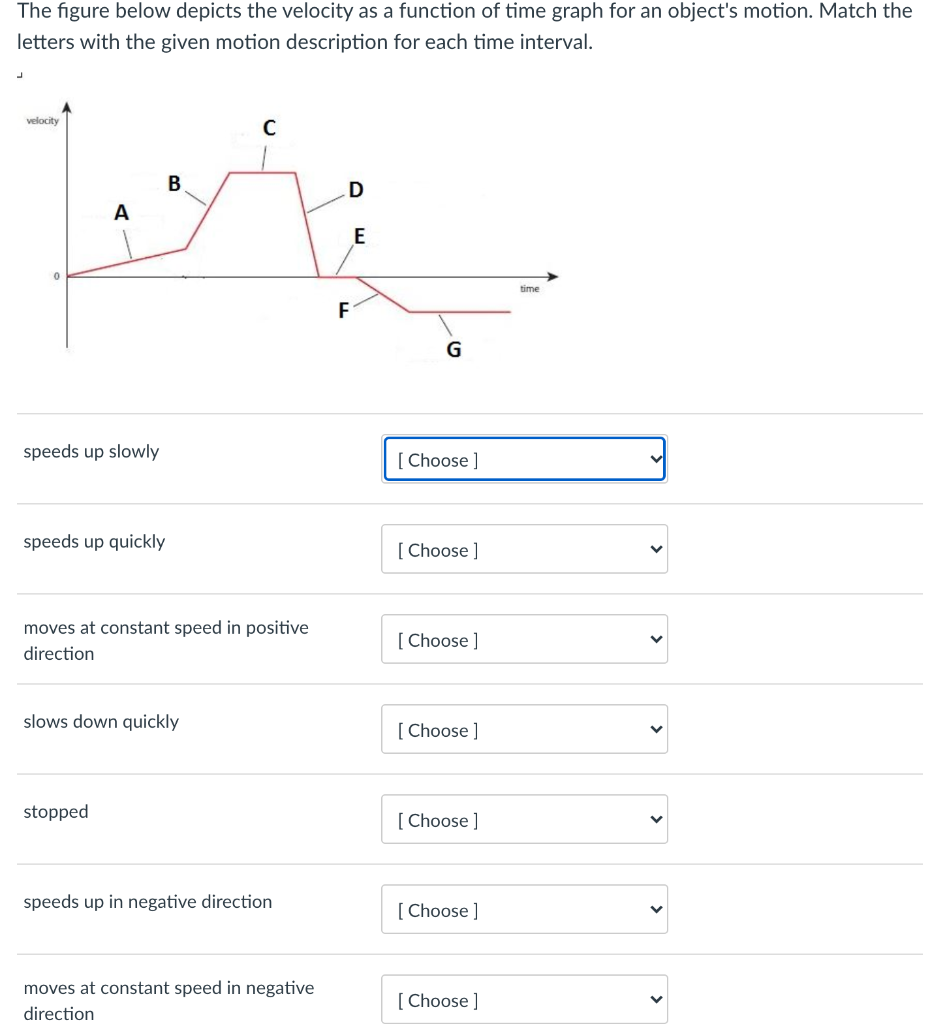The image size is (932, 1024).
Task: Open the 'moves at constant speed in negative direction' dropdown
Action: click(x=524, y=998)
